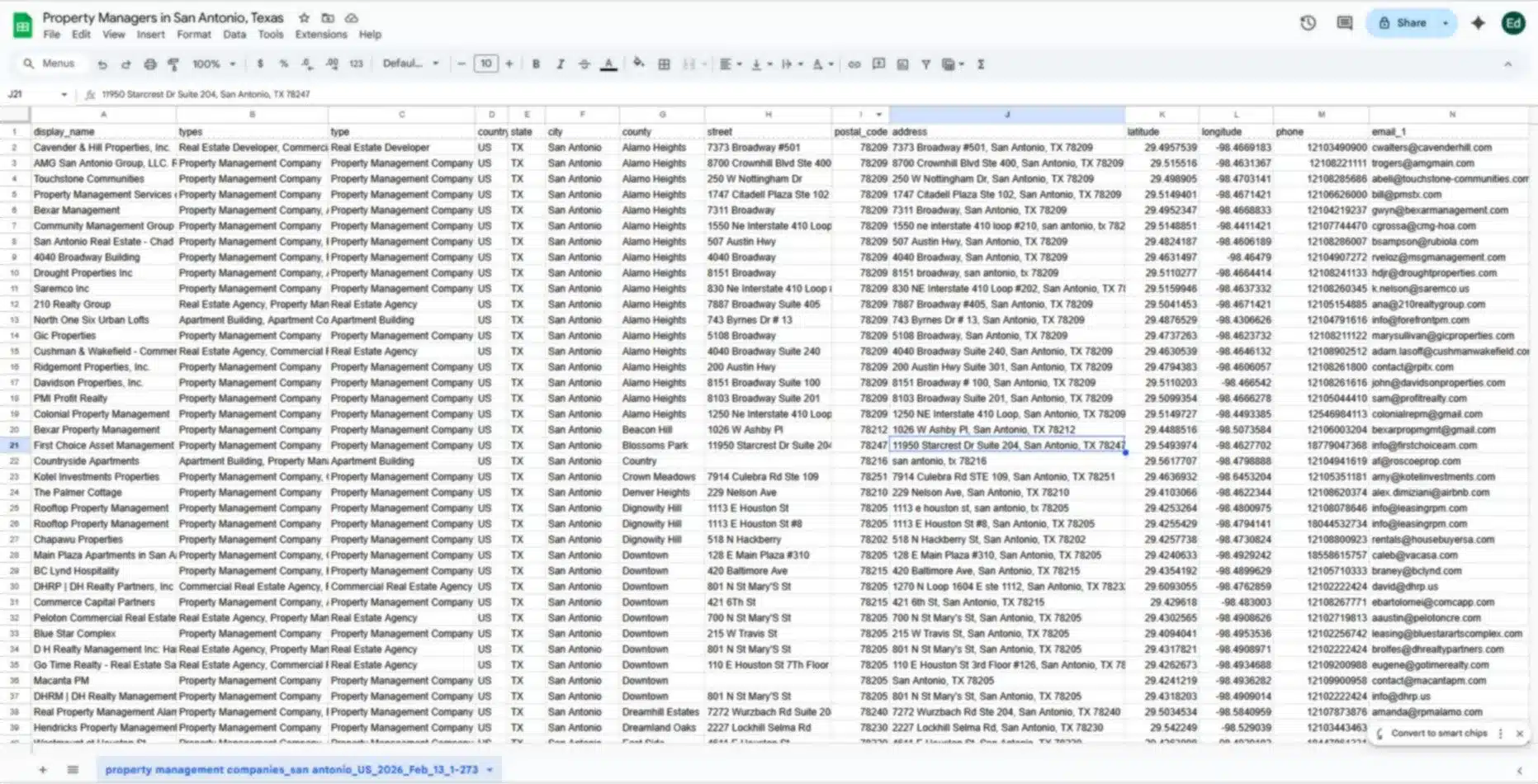Expand the font family dropdown
This screenshot has width=1538, height=784.
pos(410,64)
